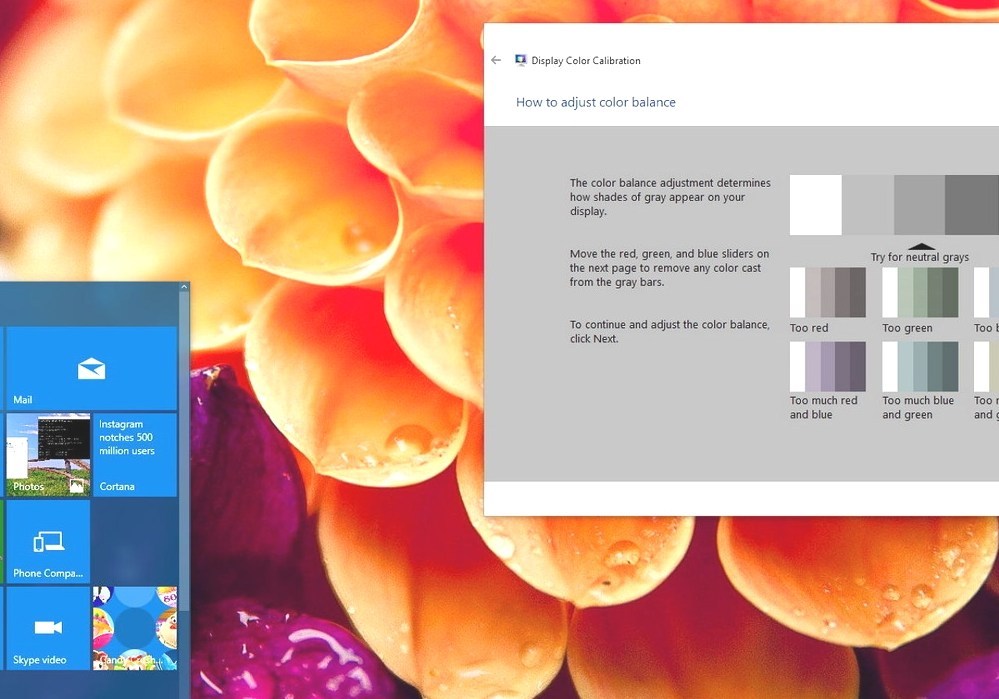Click the 'Too much red and blue' sample

(x=827, y=364)
